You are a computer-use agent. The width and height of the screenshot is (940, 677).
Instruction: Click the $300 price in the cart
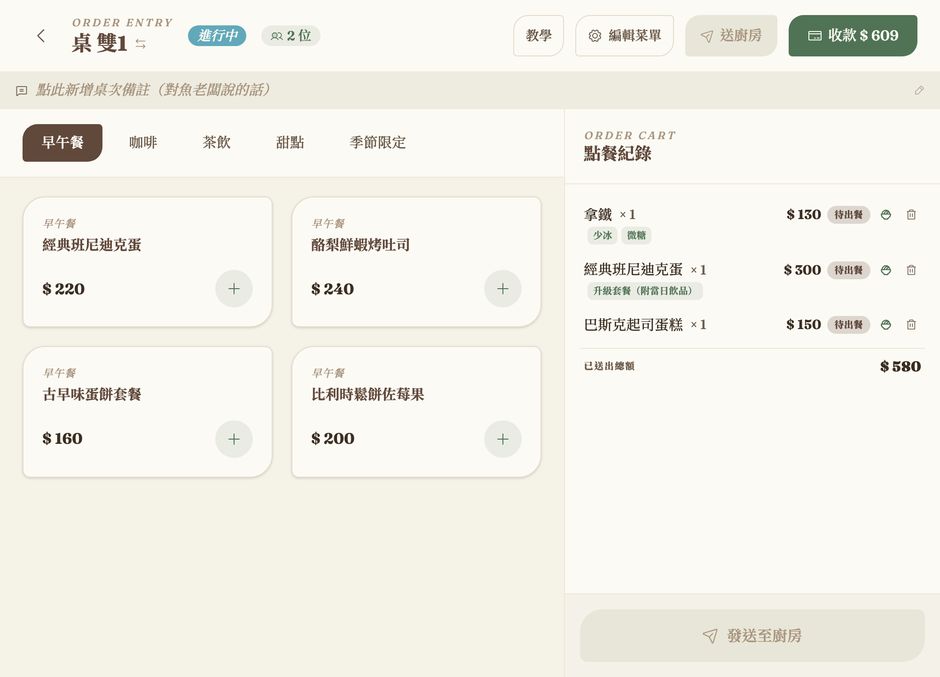802,270
